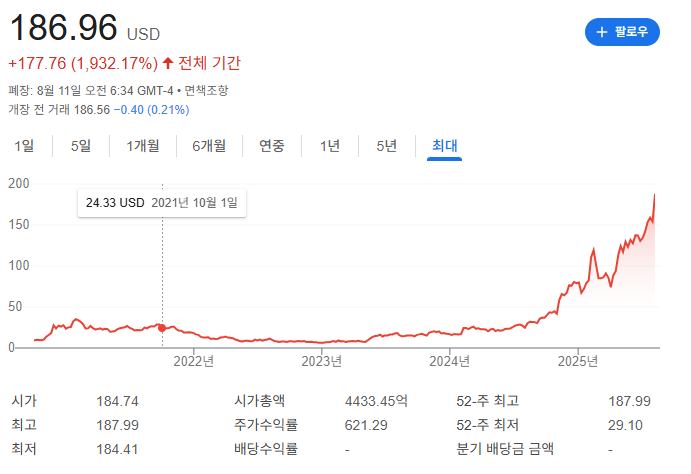Click the 주가수익률 value 621.29
Image resolution: width=691 pixels, height=474 pixels.
click(x=366, y=425)
